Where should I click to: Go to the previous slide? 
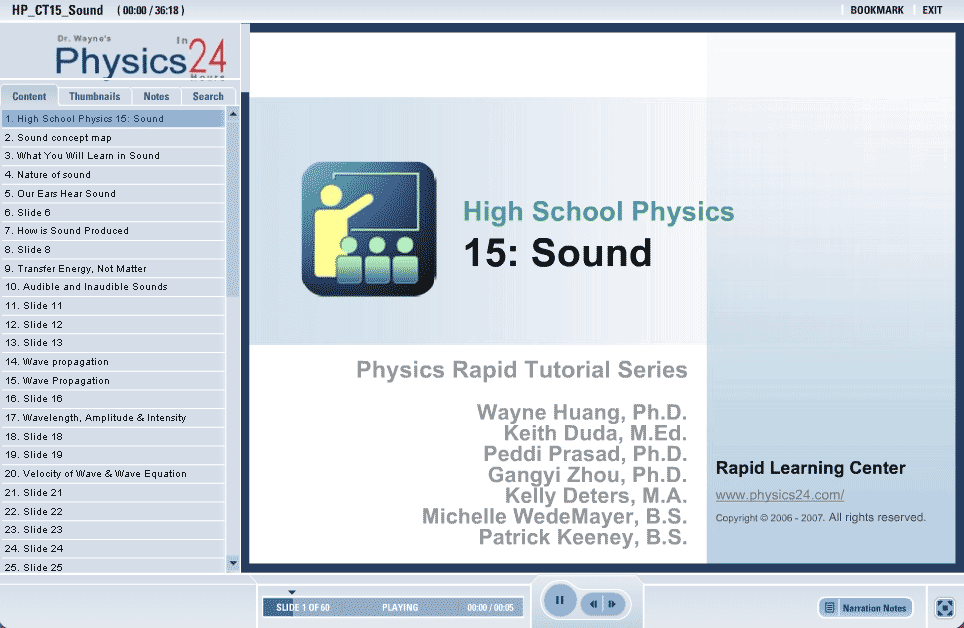coord(594,604)
